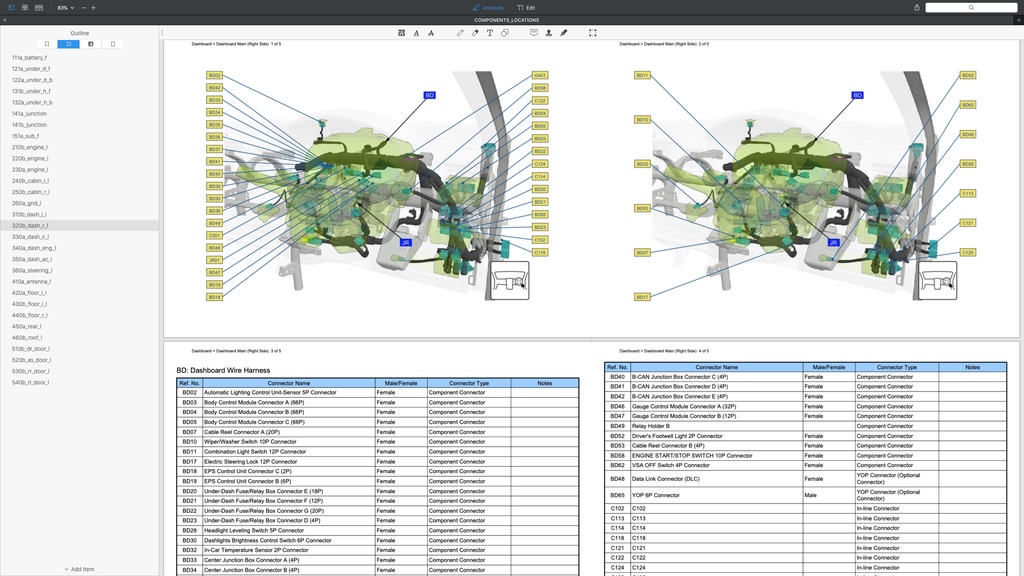The height and width of the screenshot is (576, 1024).
Task: Switch to the Edit mode tab
Action: tap(525, 7)
